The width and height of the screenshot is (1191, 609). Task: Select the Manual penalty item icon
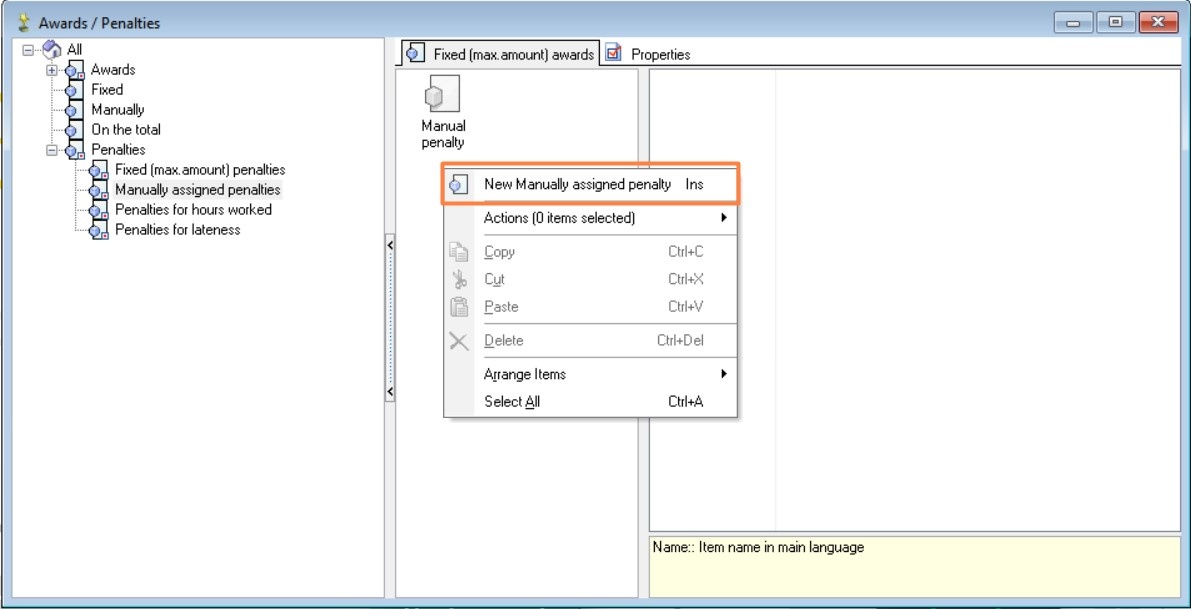[442, 94]
